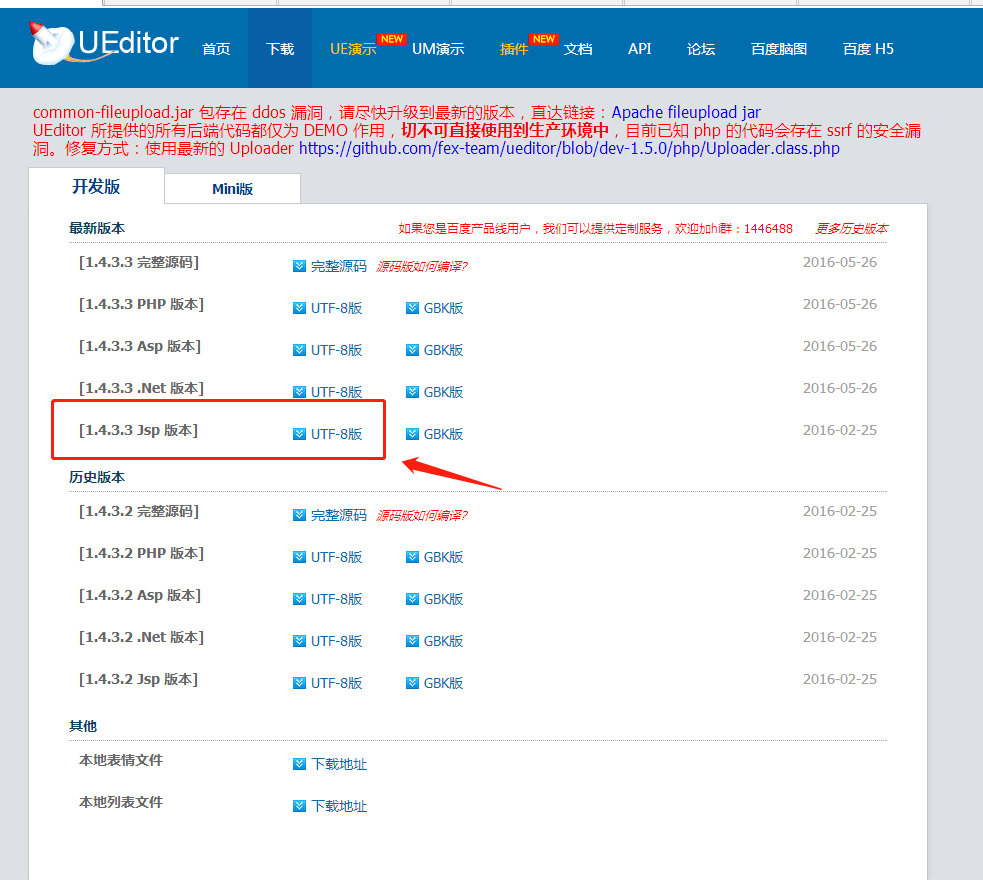Screen dimensions: 983x880
Task: Follow the Apache fileupload jar link
Action: point(686,112)
